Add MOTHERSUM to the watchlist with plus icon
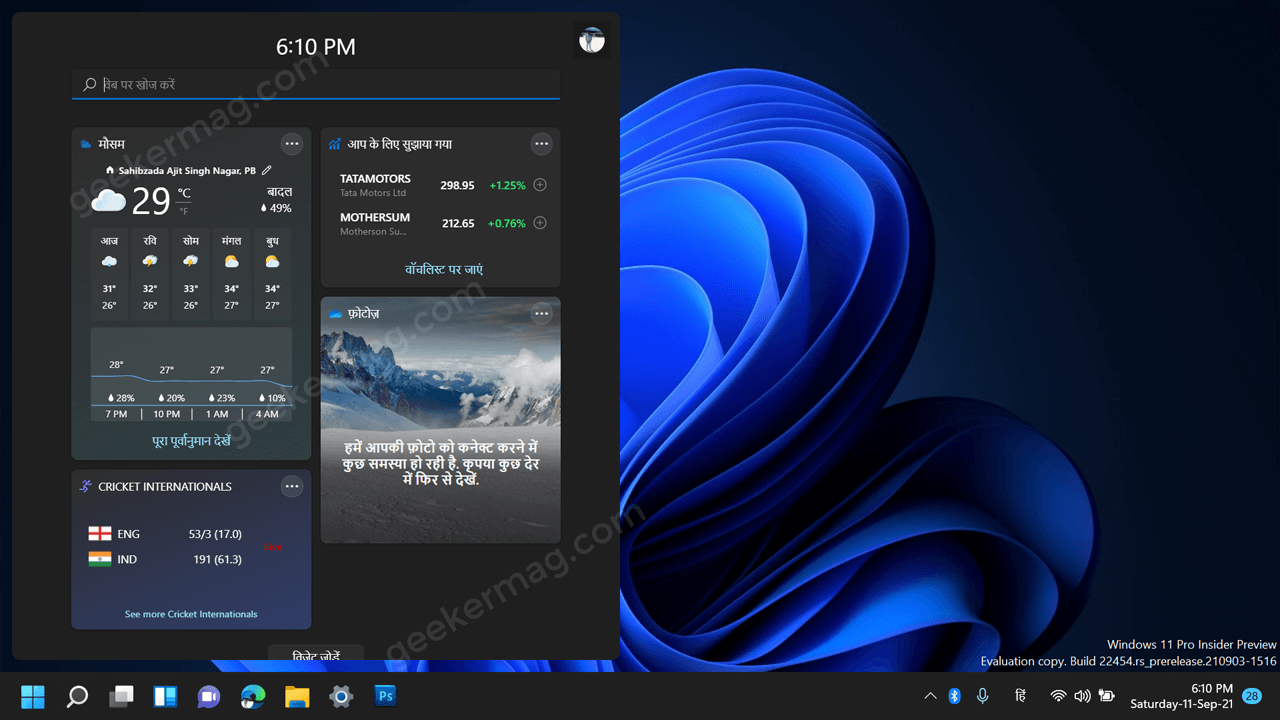 pos(540,223)
